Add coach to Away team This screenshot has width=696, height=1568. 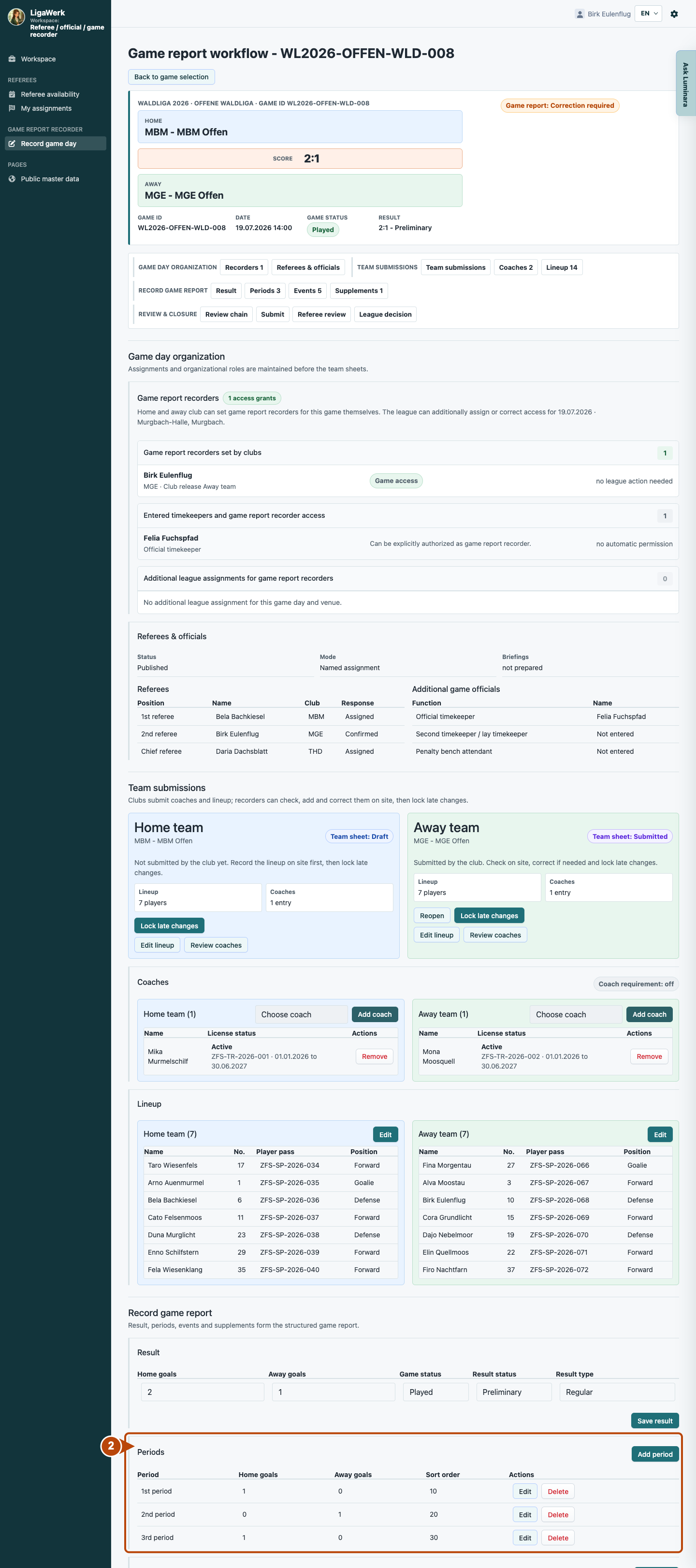649,1014
